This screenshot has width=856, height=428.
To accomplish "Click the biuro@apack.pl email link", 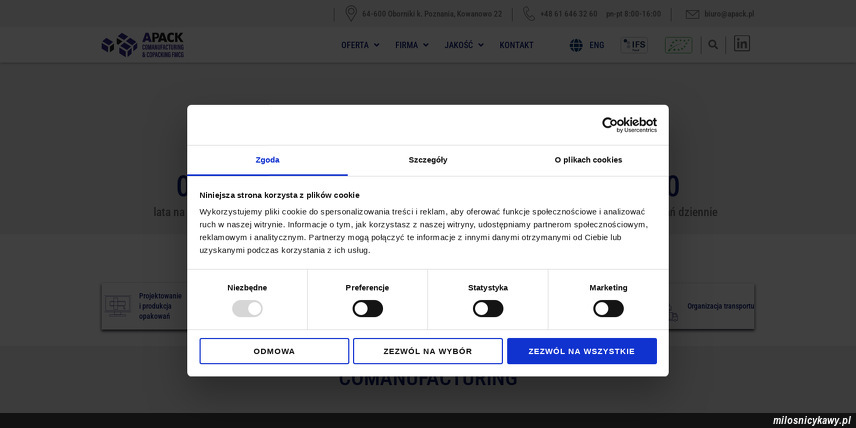I will [x=729, y=14].
